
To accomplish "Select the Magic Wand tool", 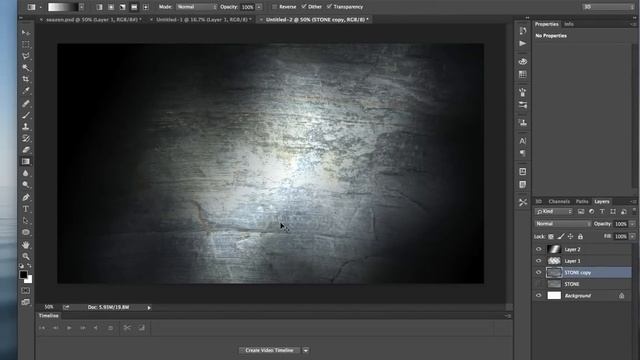I will tap(26, 68).
